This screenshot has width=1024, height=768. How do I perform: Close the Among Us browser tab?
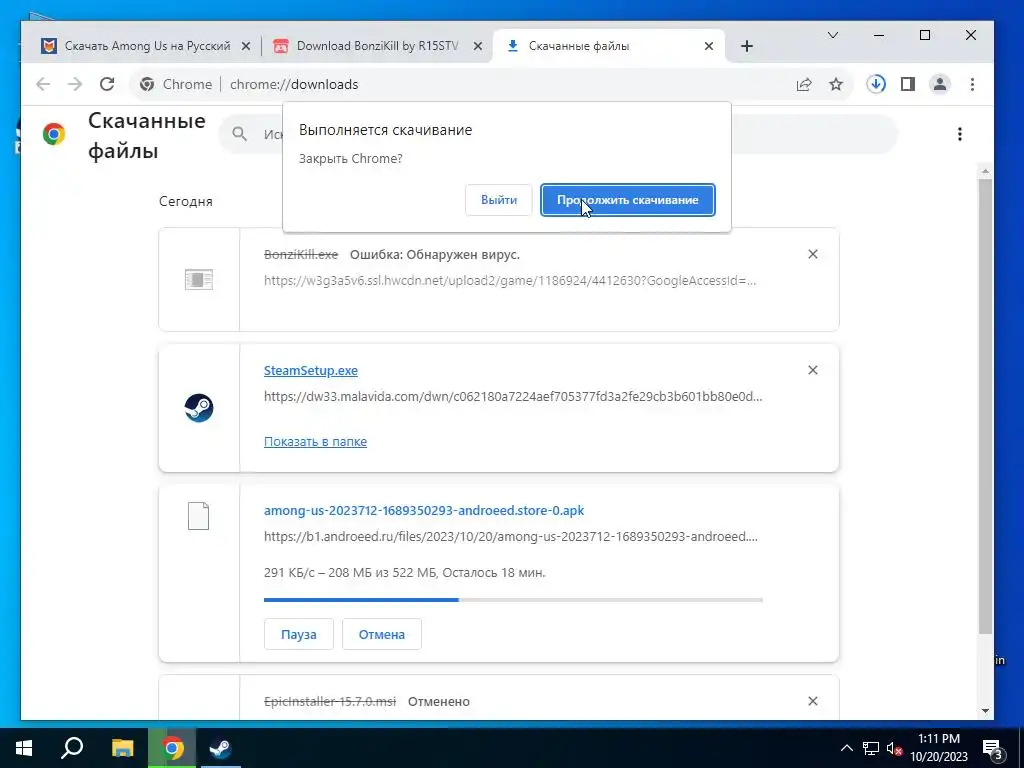[246, 46]
